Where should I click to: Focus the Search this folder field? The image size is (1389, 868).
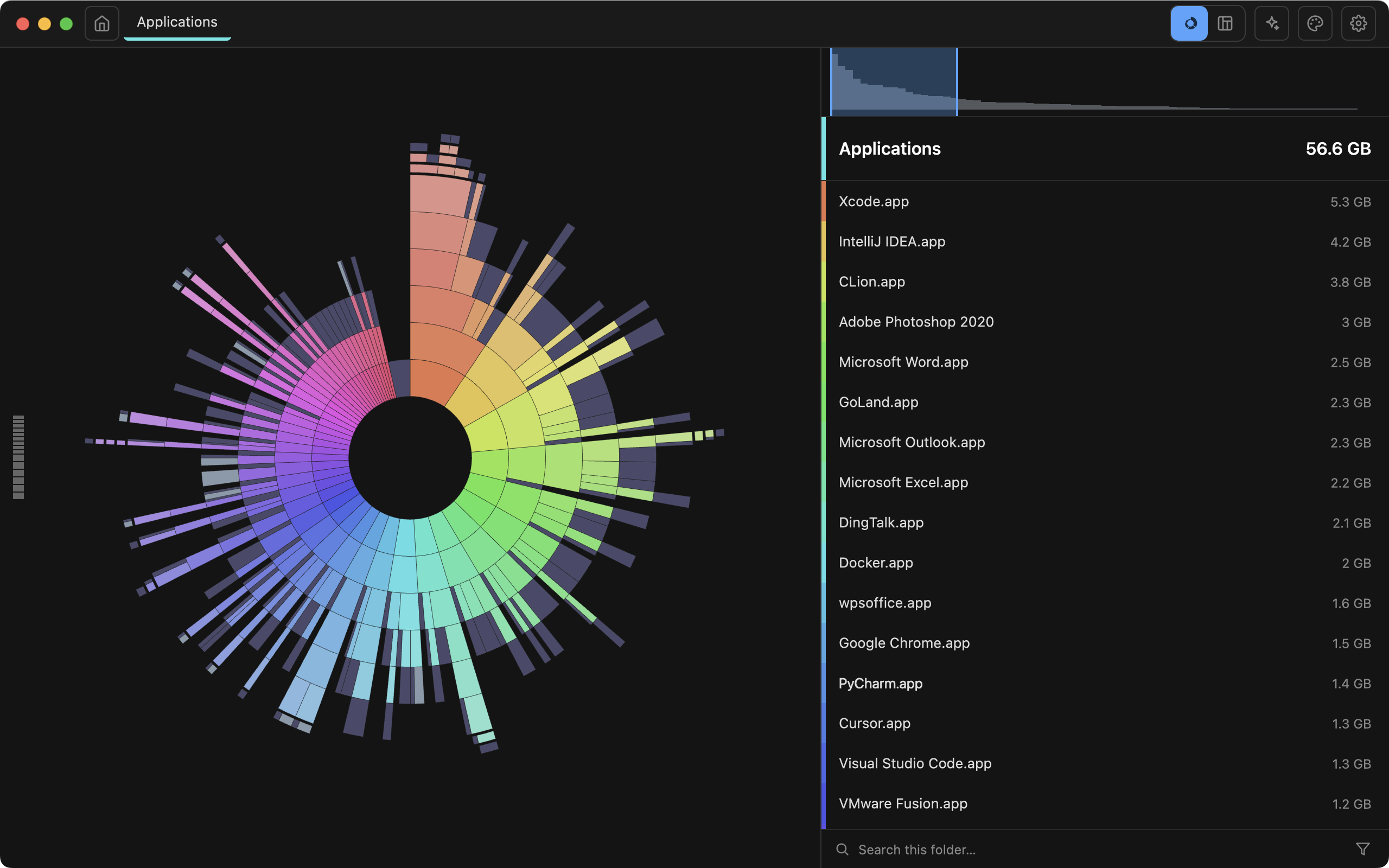click(x=1104, y=849)
